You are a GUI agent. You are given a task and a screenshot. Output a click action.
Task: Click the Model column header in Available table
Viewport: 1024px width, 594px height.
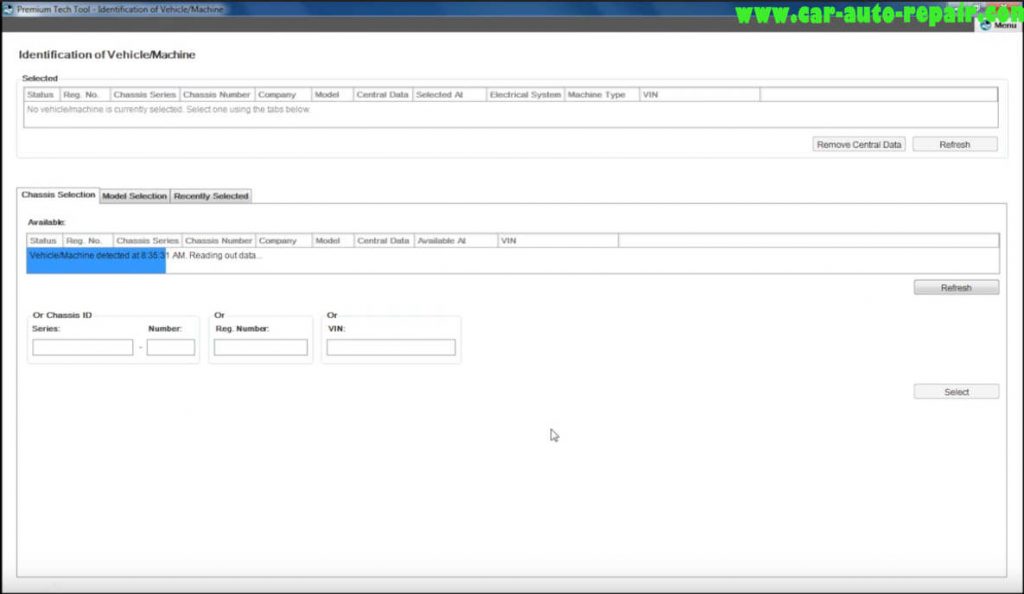coord(331,240)
